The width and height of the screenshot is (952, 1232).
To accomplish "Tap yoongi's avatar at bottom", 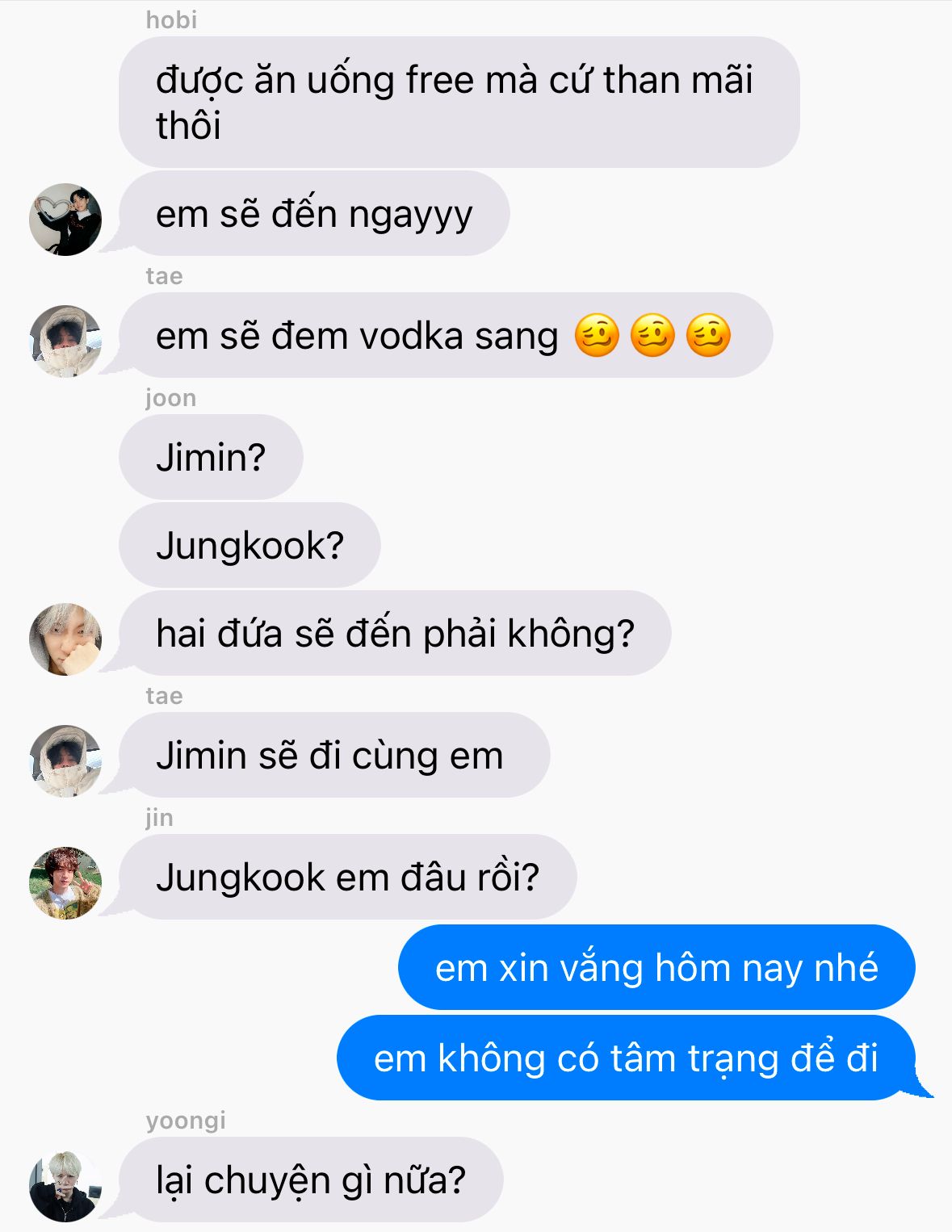I will coord(65,1186).
